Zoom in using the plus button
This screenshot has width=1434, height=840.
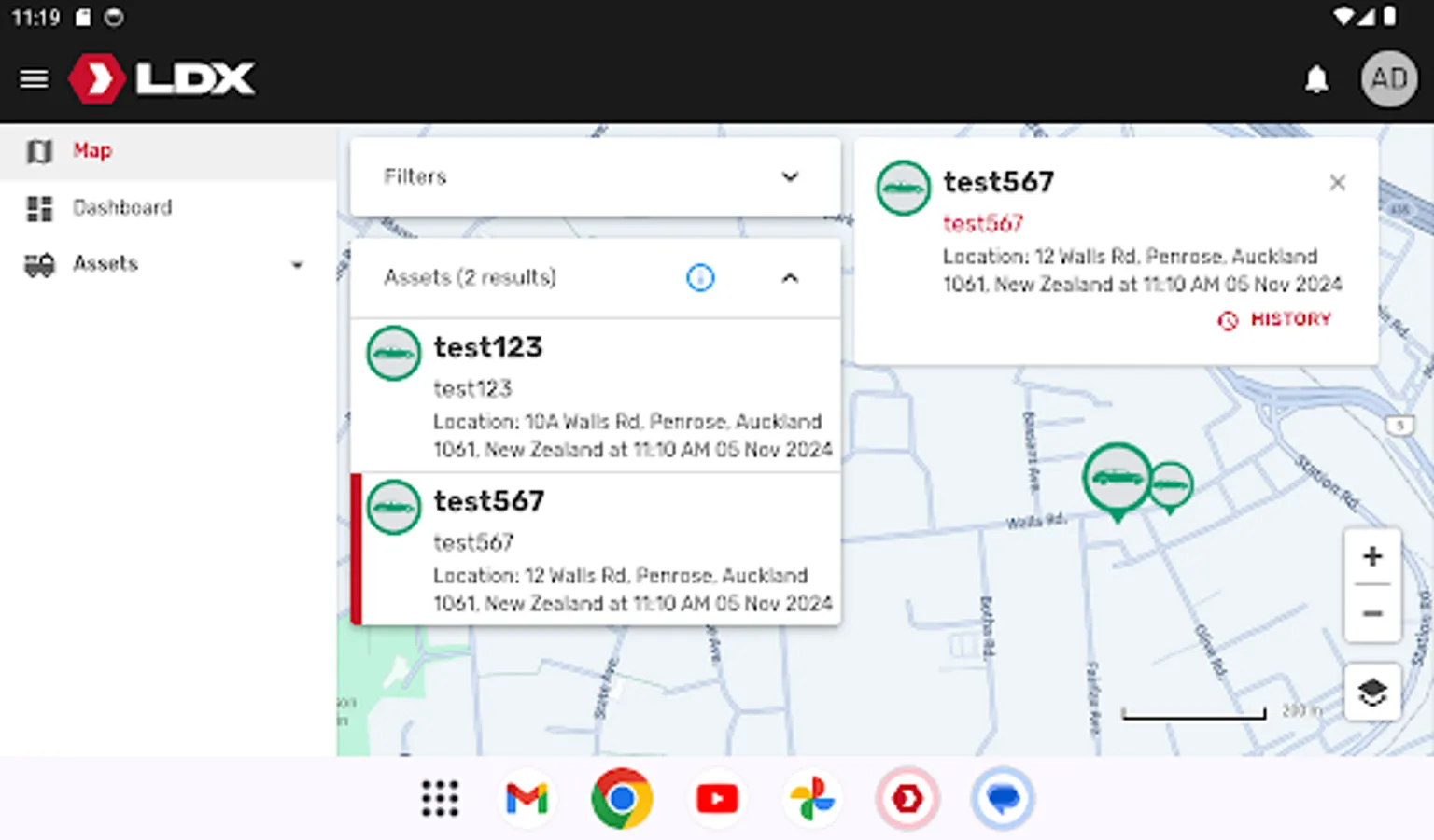pos(1371,555)
